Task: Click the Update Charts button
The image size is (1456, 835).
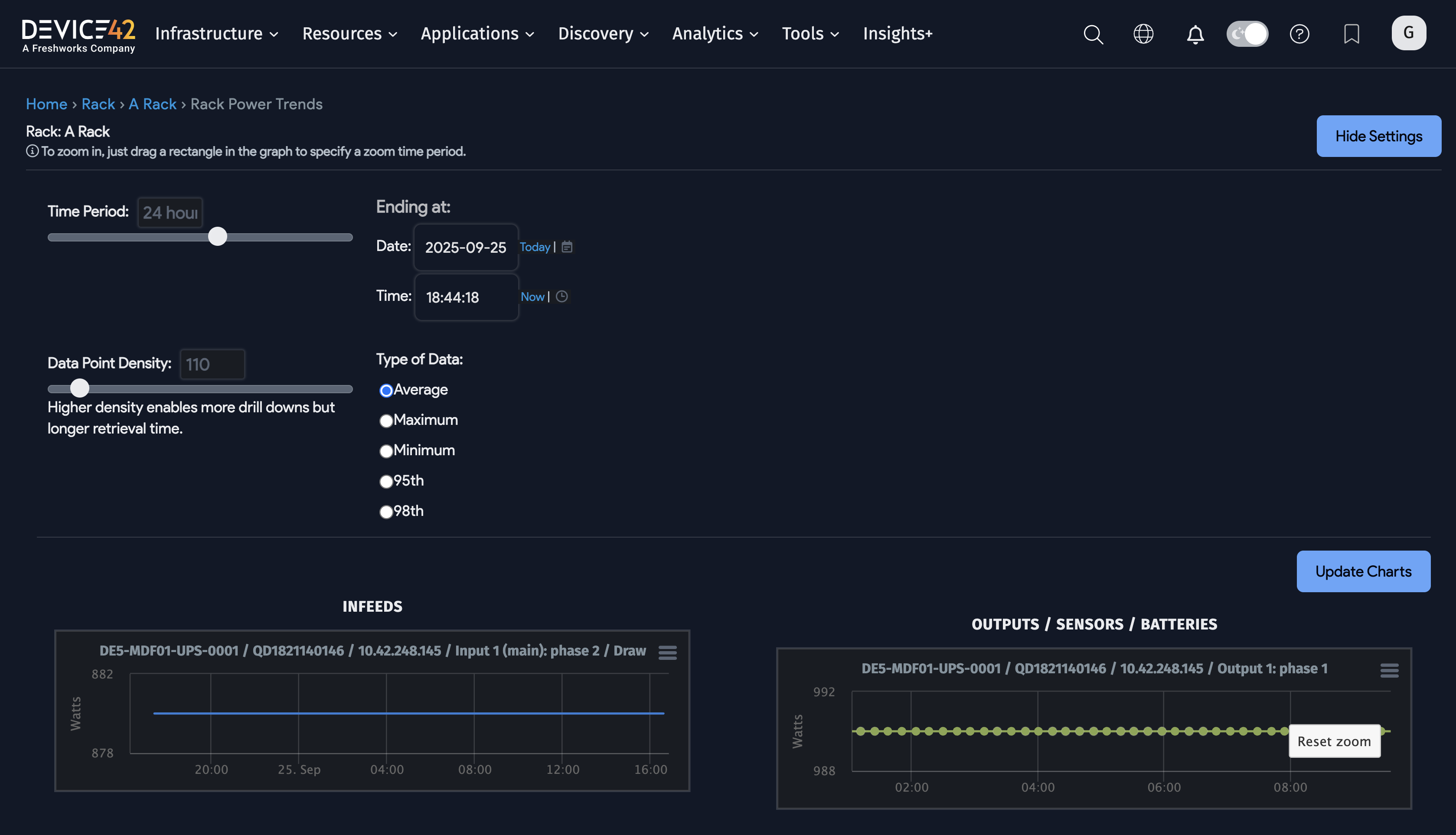Action: click(x=1363, y=571)
